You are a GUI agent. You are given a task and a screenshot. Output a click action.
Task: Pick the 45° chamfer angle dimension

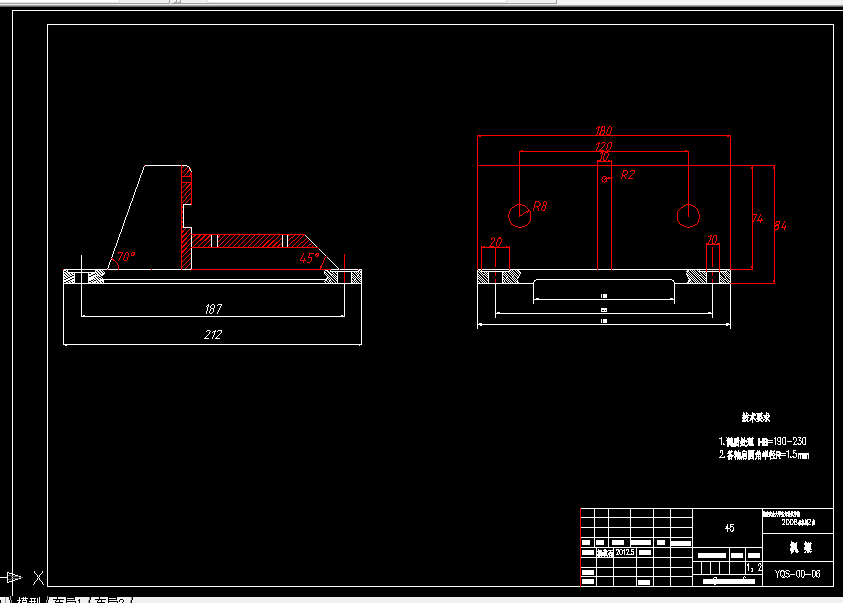[310, 258]
